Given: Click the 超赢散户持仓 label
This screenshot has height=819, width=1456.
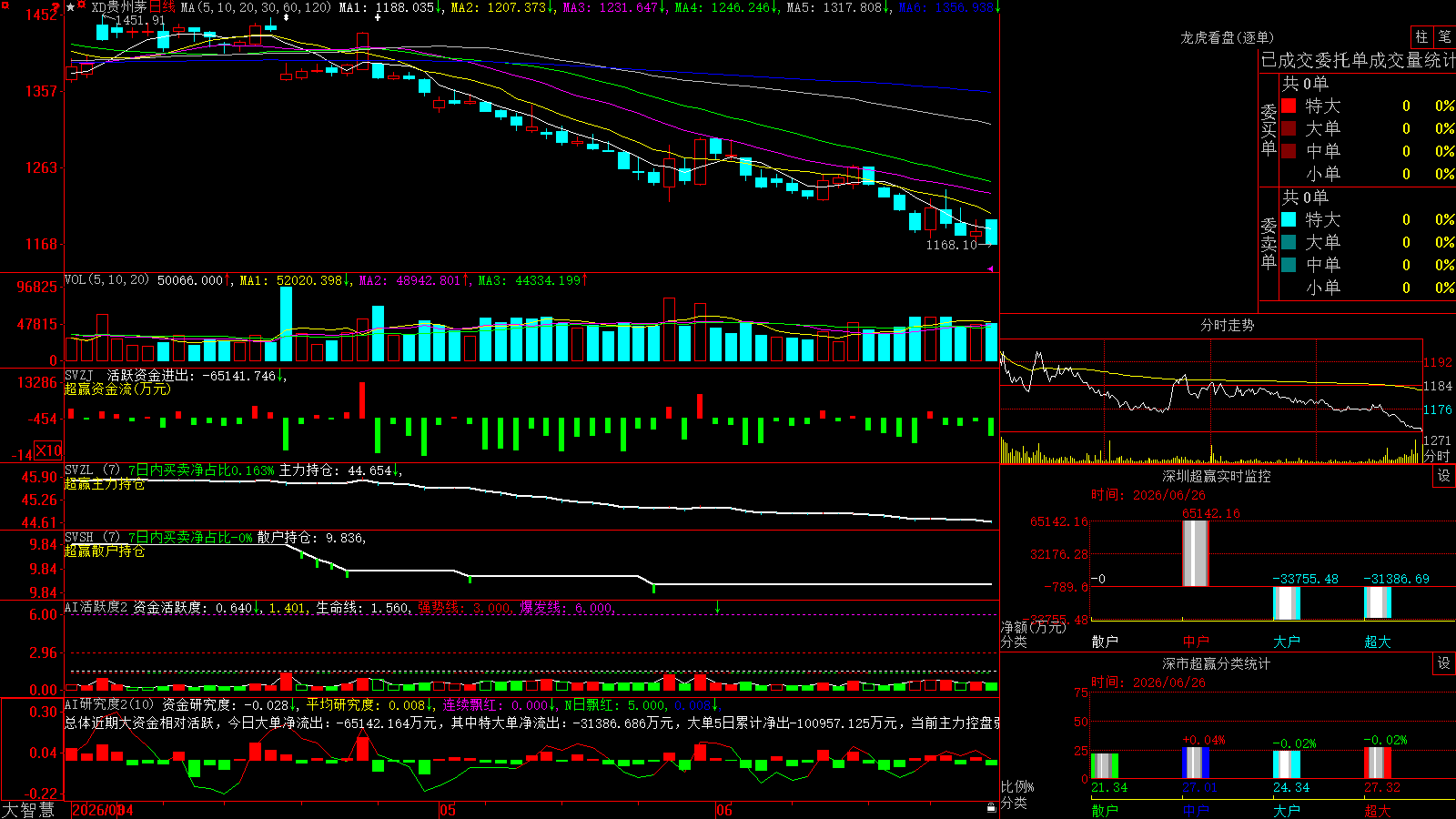Looking at the screenshot, I should [x=105, y=551].
